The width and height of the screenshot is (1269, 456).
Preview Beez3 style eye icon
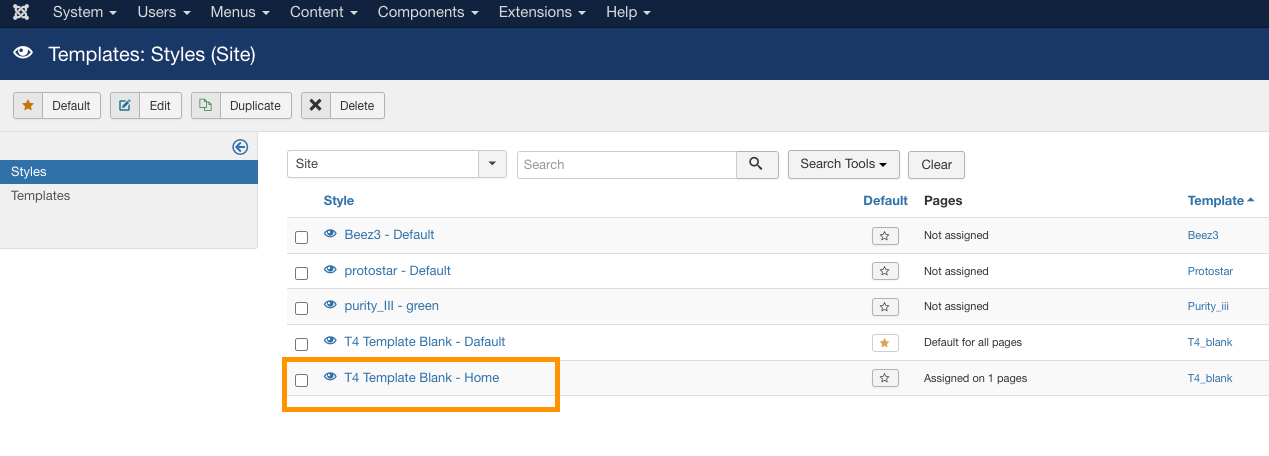(330, 234)
